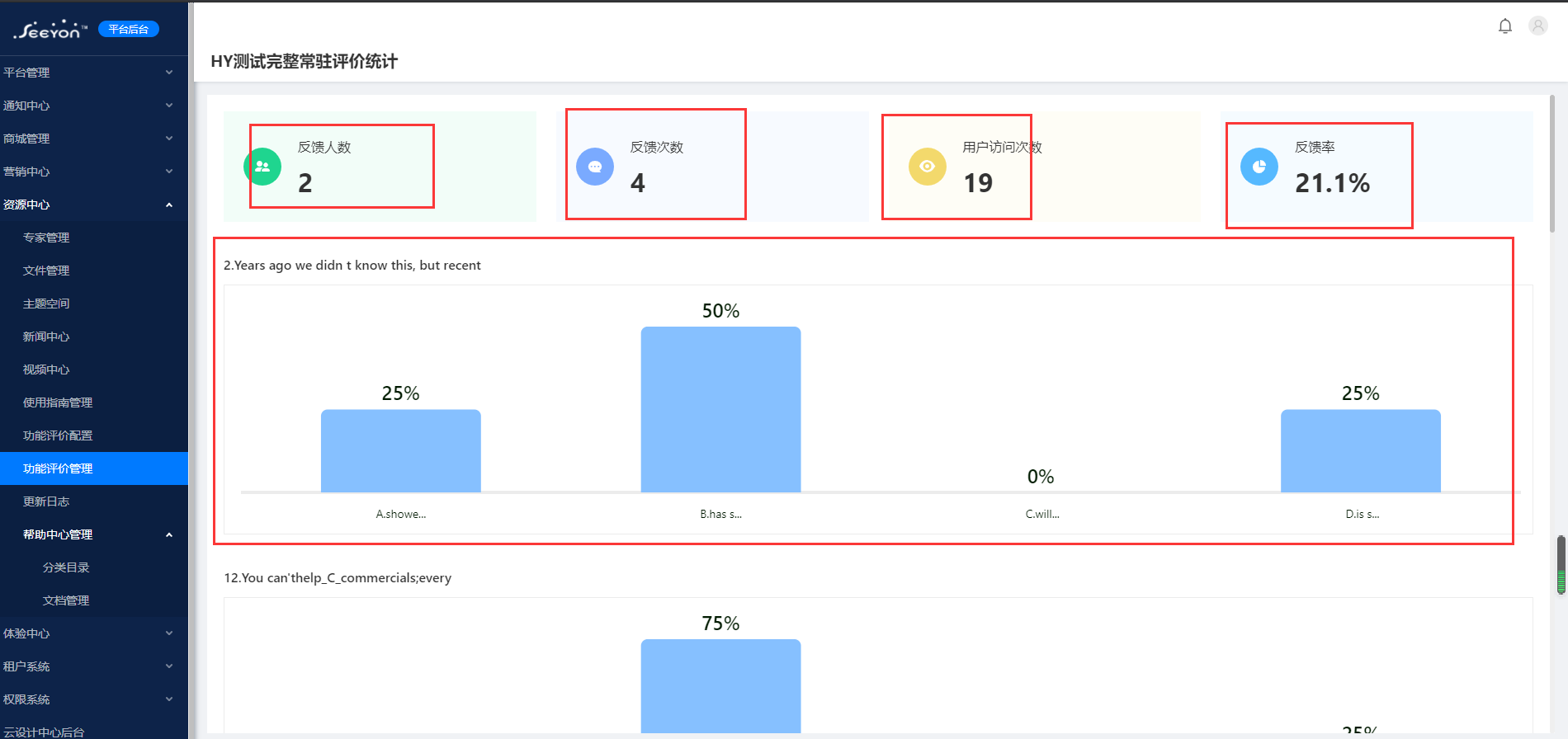Click the A.showe... axis label
This screenshot has height=739, width=1568.
(x=401, y=514)
